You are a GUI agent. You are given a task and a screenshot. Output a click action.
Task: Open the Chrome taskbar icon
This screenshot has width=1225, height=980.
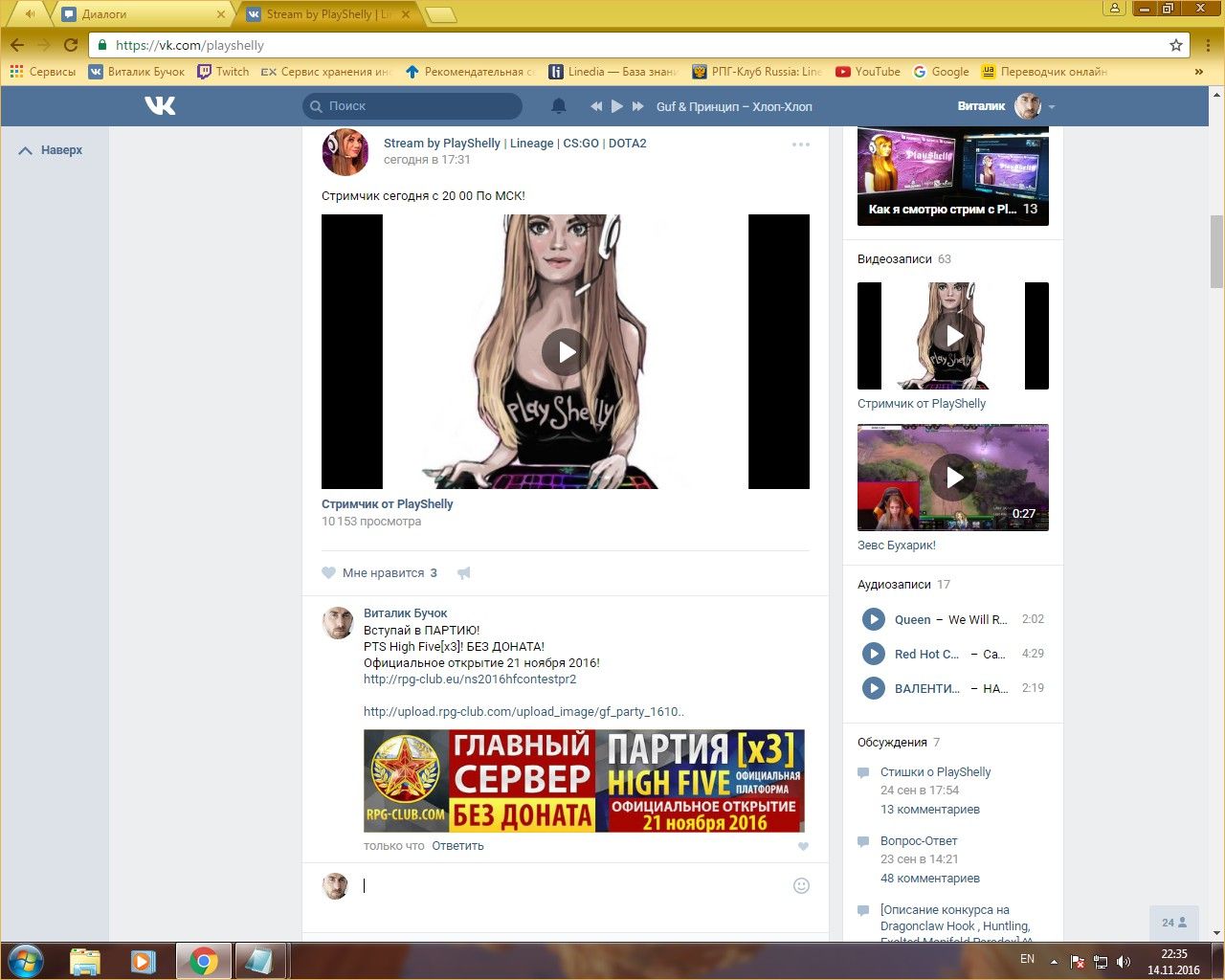pyautogui.click(x=204, y=961)
